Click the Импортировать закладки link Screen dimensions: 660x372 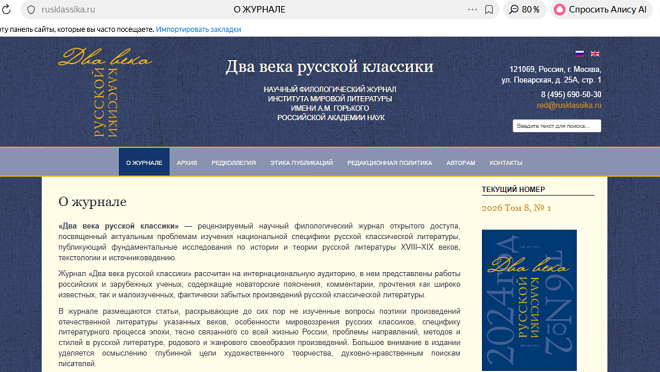tap(198, 29)
